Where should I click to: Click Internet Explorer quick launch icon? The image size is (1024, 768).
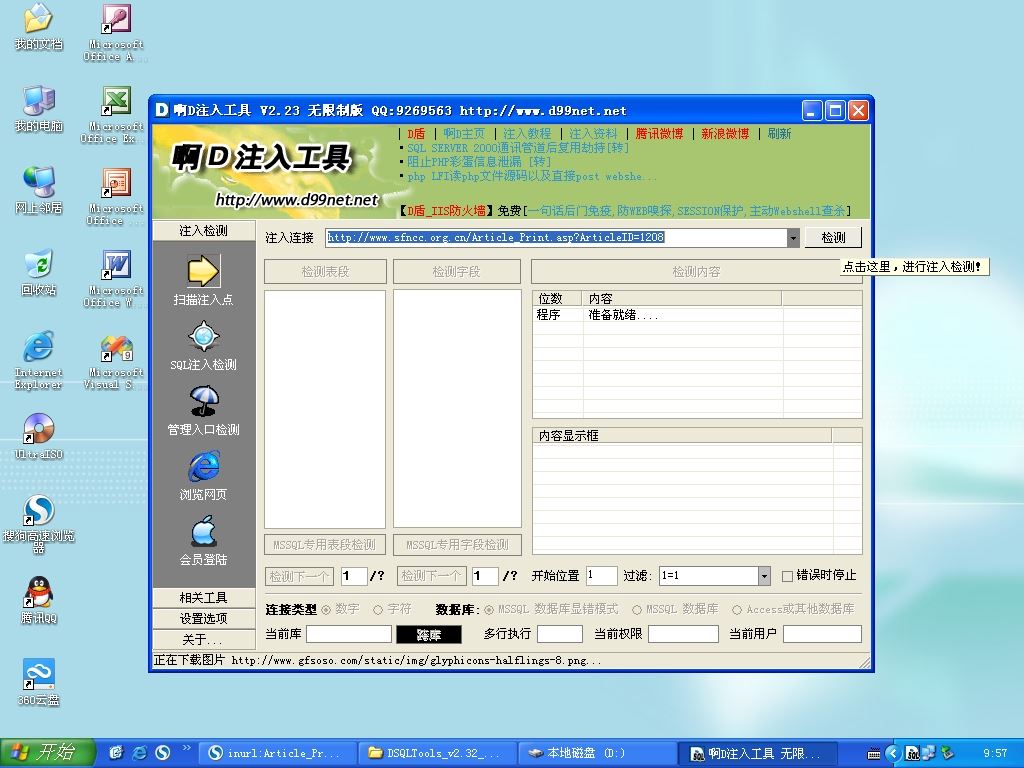(x=140, y=753)
